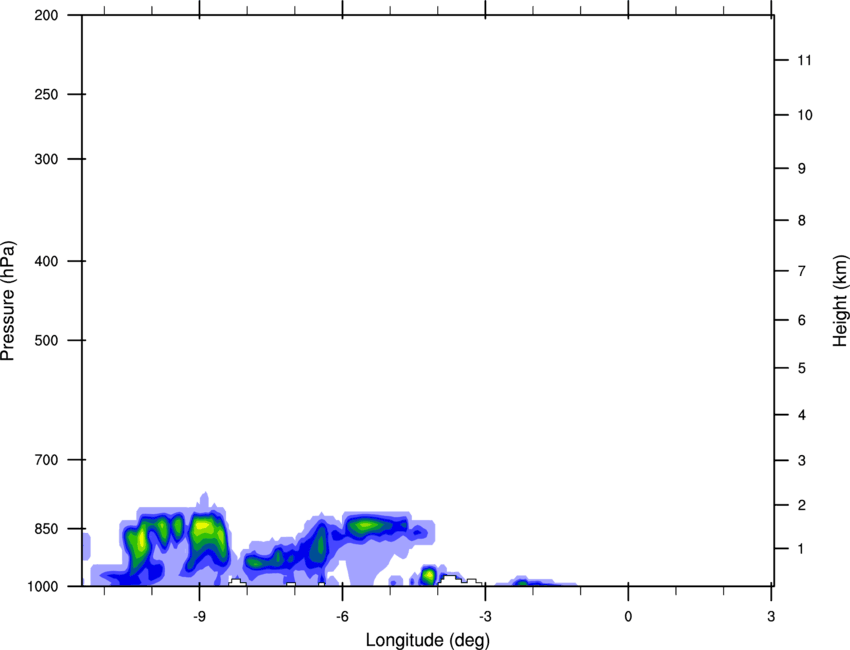Click the 300 hPa tick label
The width and height of the screenshot is (850, 650).
click(x=45, y=160)
